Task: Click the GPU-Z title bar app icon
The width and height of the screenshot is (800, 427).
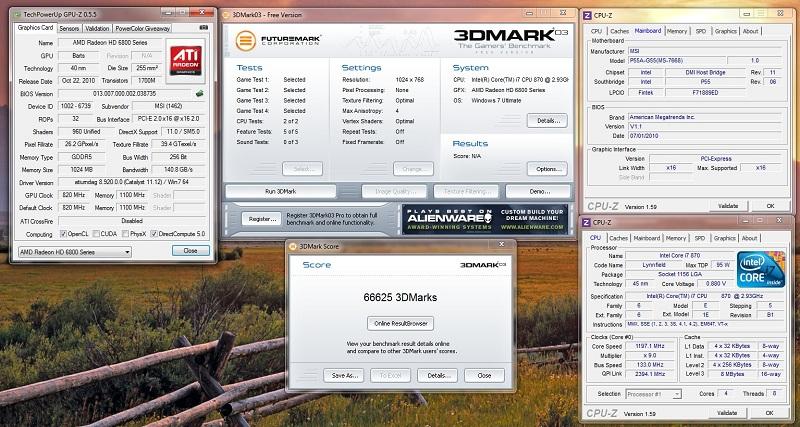Action: coord(17,14)
